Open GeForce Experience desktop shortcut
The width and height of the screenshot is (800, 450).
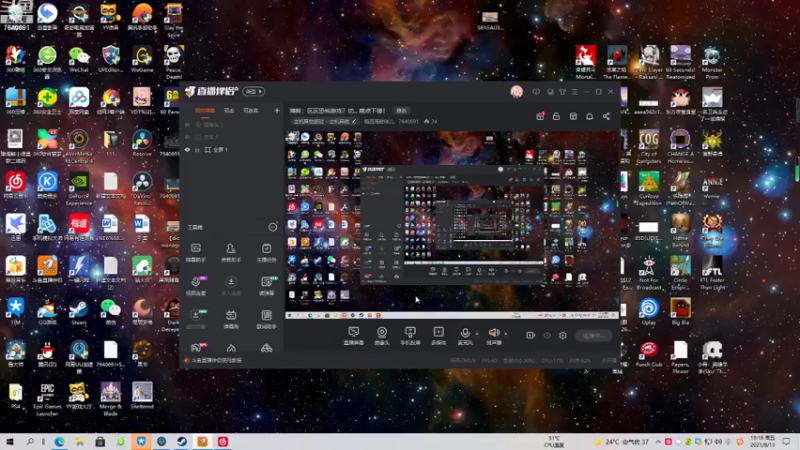(x=79, y=189)
